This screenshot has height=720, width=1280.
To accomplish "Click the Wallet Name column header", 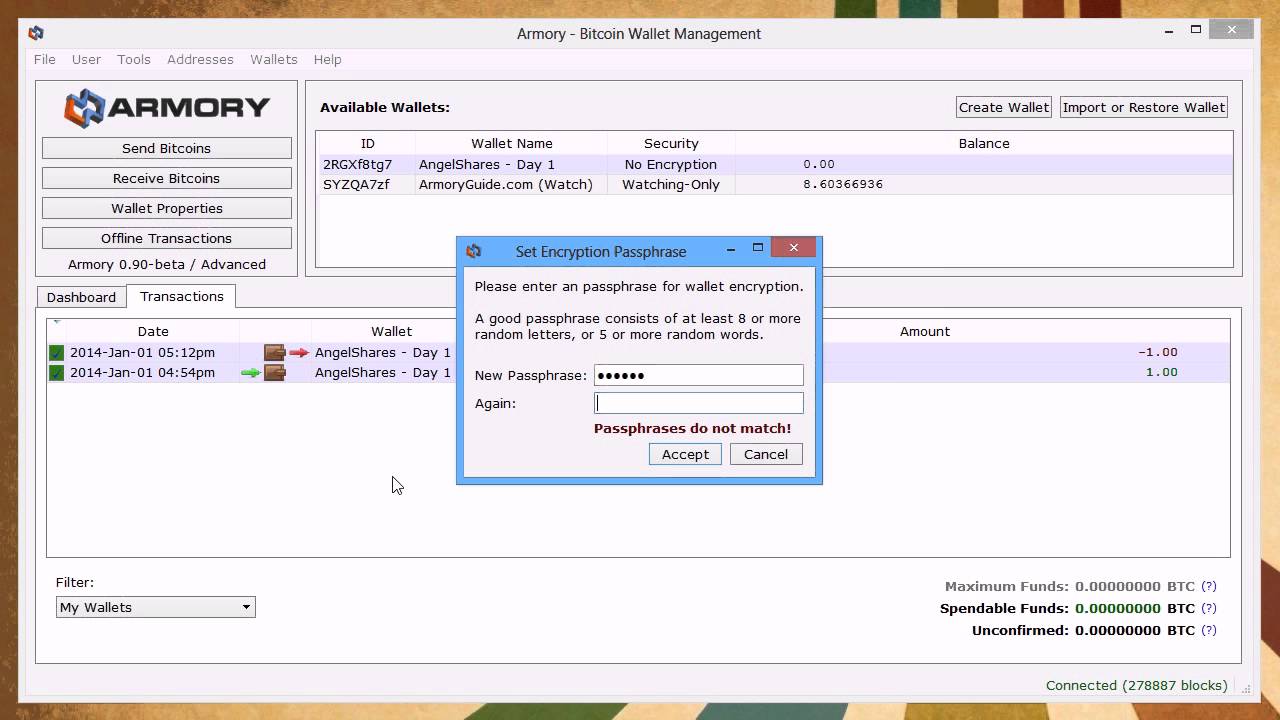I will click(x=511, y=143).
